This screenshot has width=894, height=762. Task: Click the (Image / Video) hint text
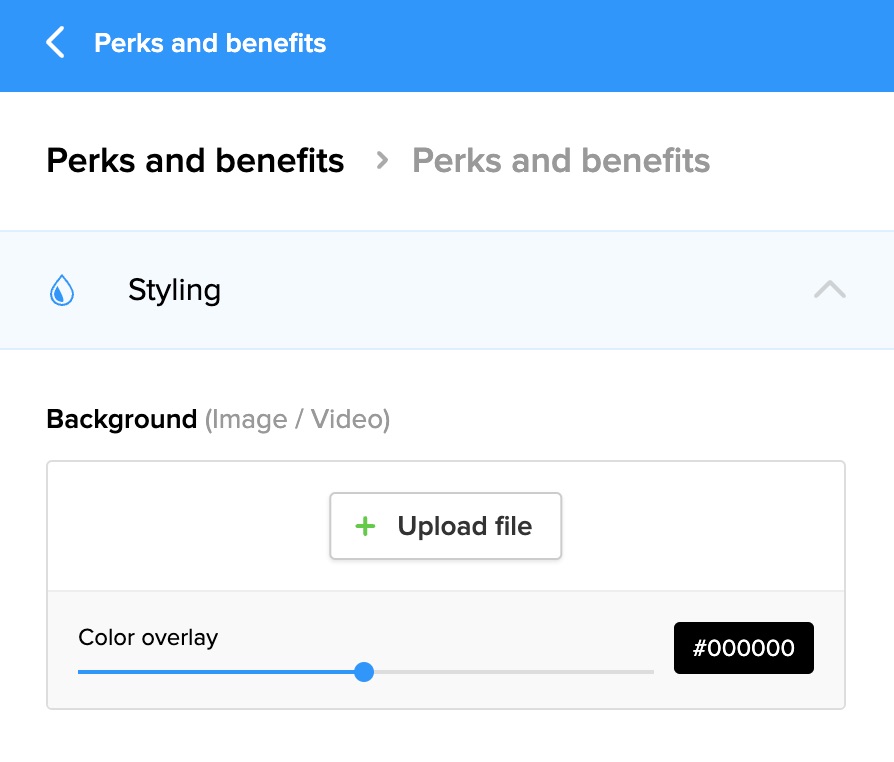tap(297, 419)
